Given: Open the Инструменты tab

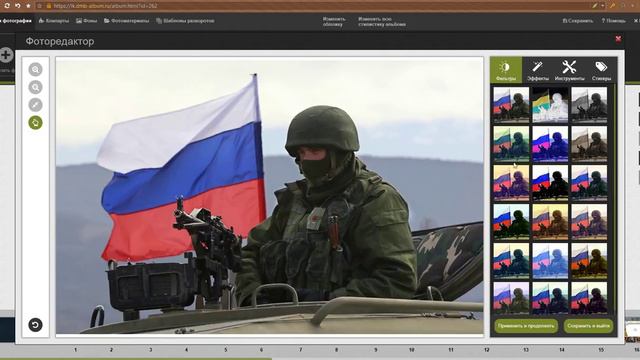Looking at the screenshot, I should pyautogui.click(x=569, y=70).
